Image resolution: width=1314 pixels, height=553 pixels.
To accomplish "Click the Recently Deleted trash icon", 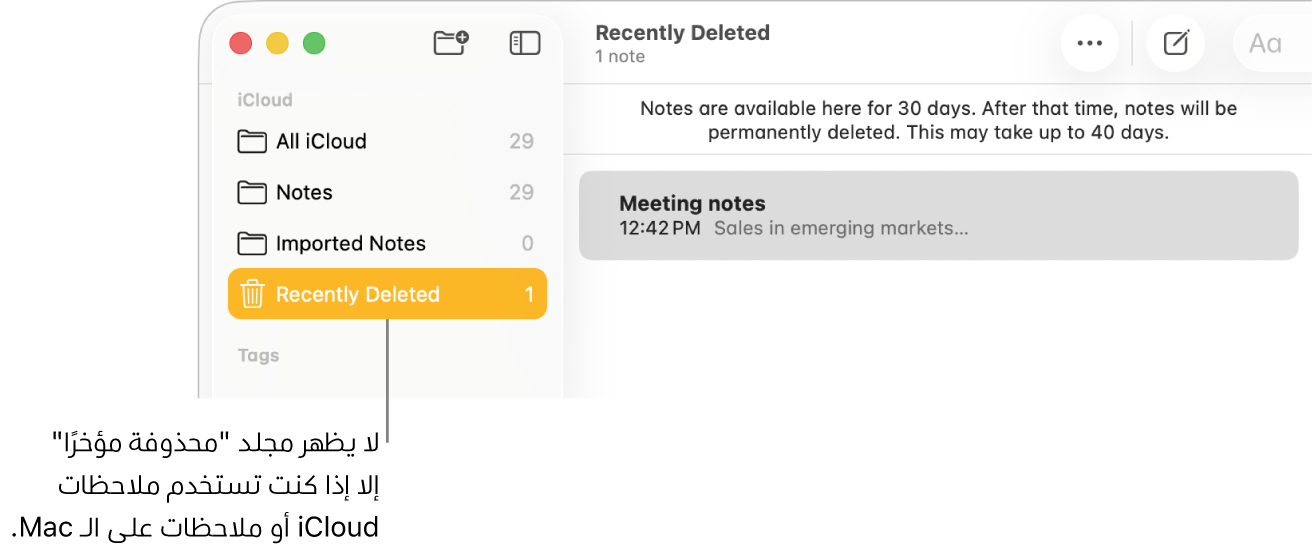I will [x=252, y=294].
